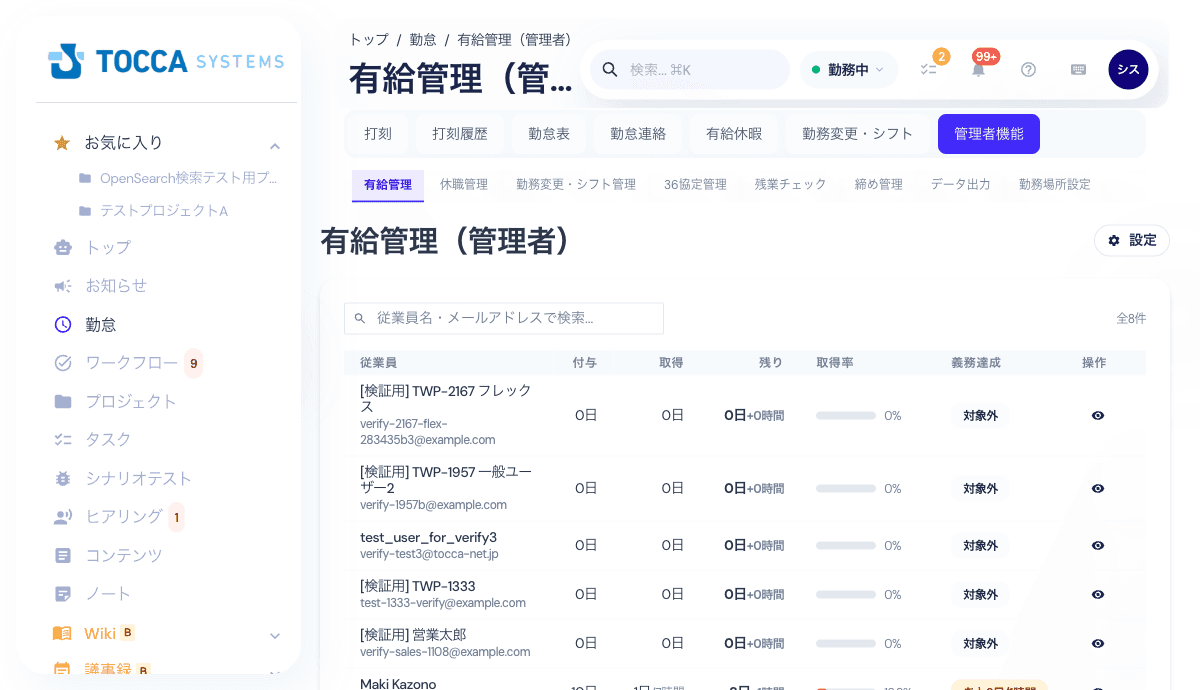Click folder icon of OpenSearch検索テスト用 project

point(85,178)
